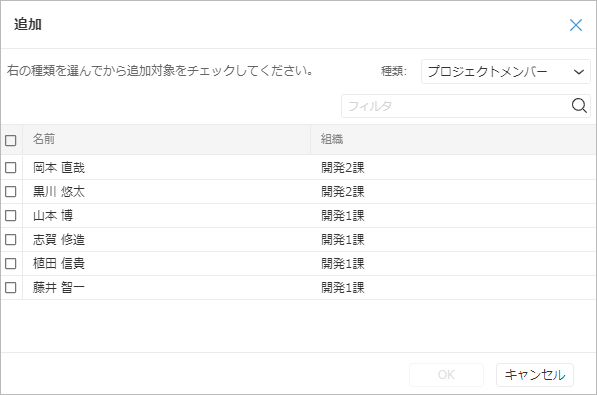Enable the checkbox for 植田 信貴

[x=11, y=264]
